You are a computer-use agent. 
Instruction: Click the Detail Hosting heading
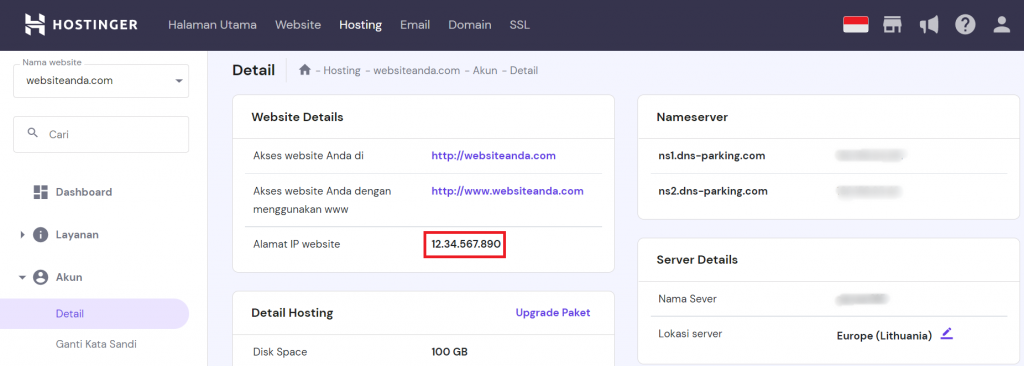click(292, 312)
